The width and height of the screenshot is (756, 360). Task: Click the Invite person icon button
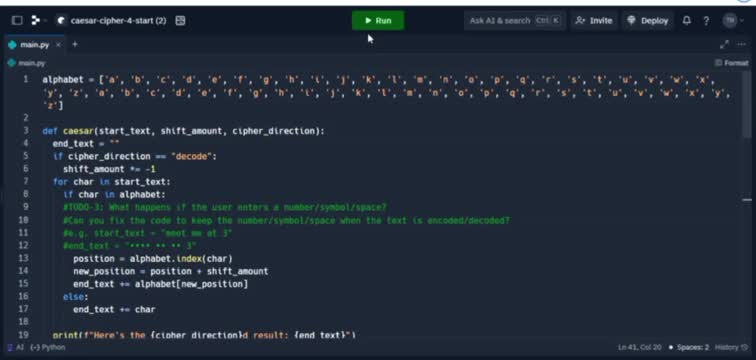point(594,21)
